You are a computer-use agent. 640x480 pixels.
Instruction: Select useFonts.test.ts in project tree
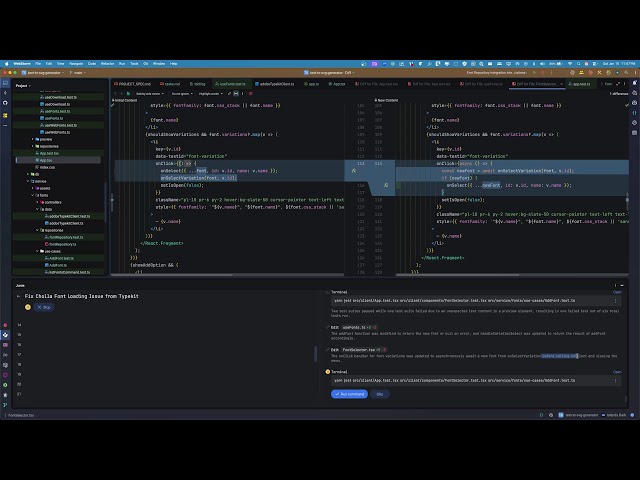(x=57, y=111)
